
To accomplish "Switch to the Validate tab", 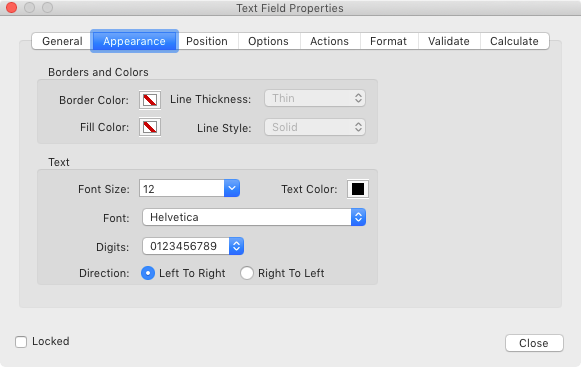I will tap(449, 41).
